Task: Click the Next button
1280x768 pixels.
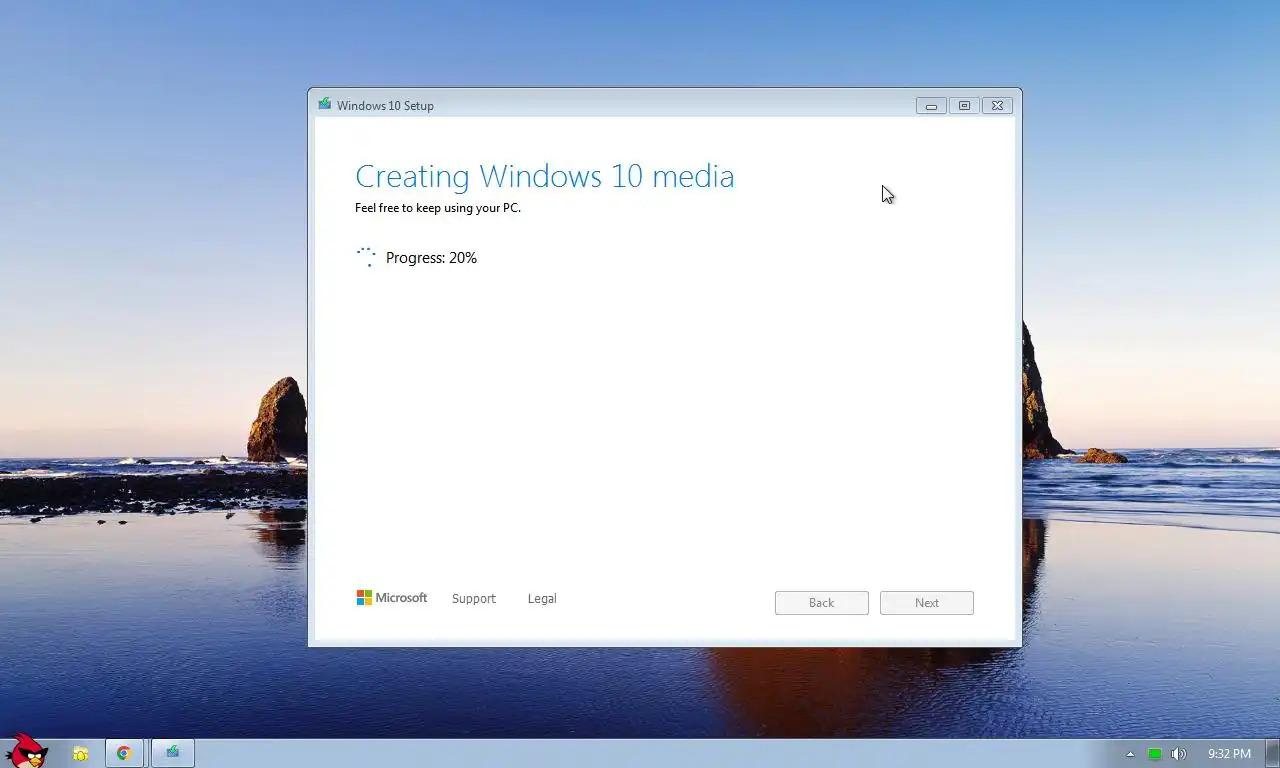Action: click(x=926, y=603)
